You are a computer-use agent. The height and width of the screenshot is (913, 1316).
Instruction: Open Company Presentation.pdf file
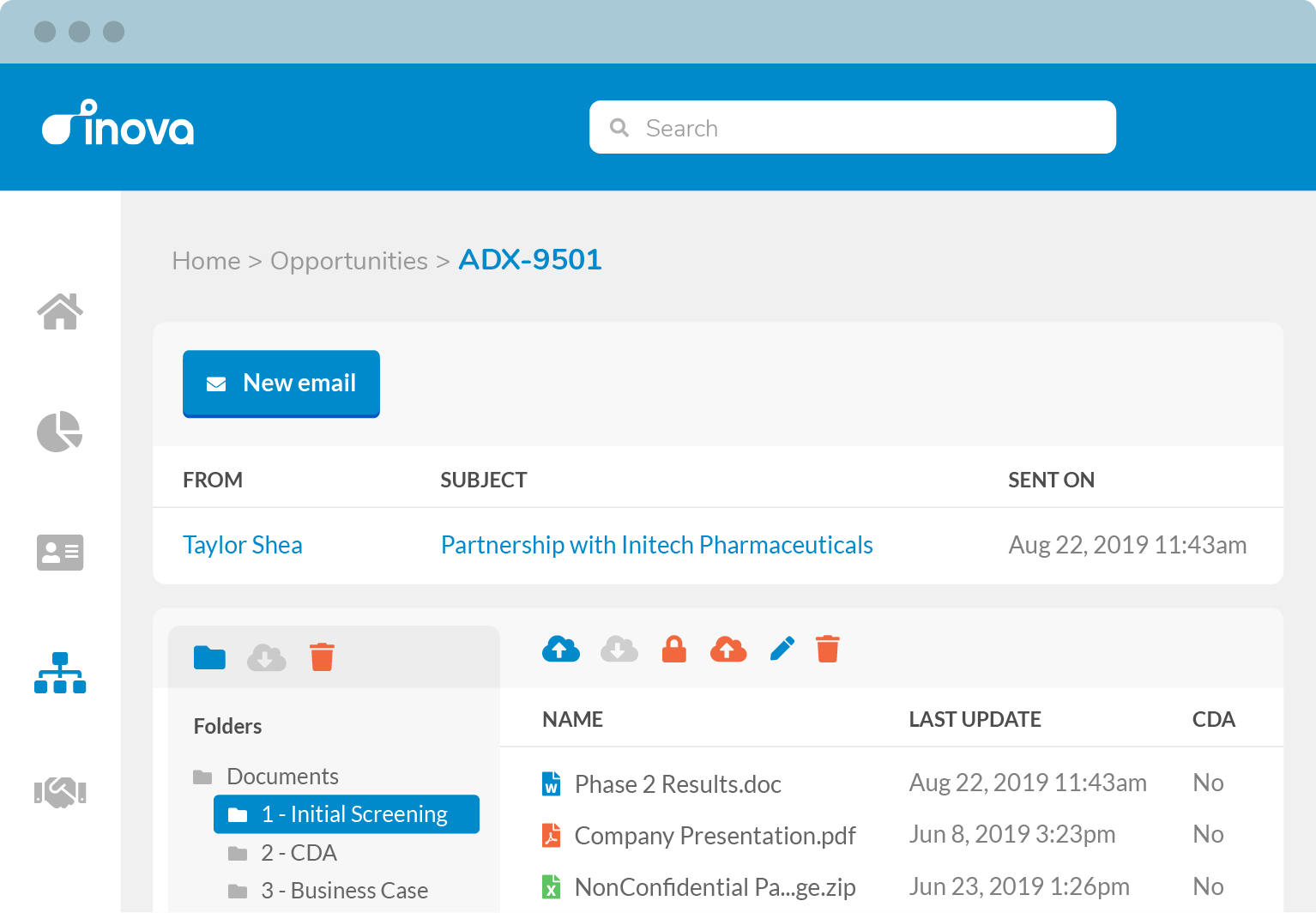pyautogui.click(x=715, y=836)
